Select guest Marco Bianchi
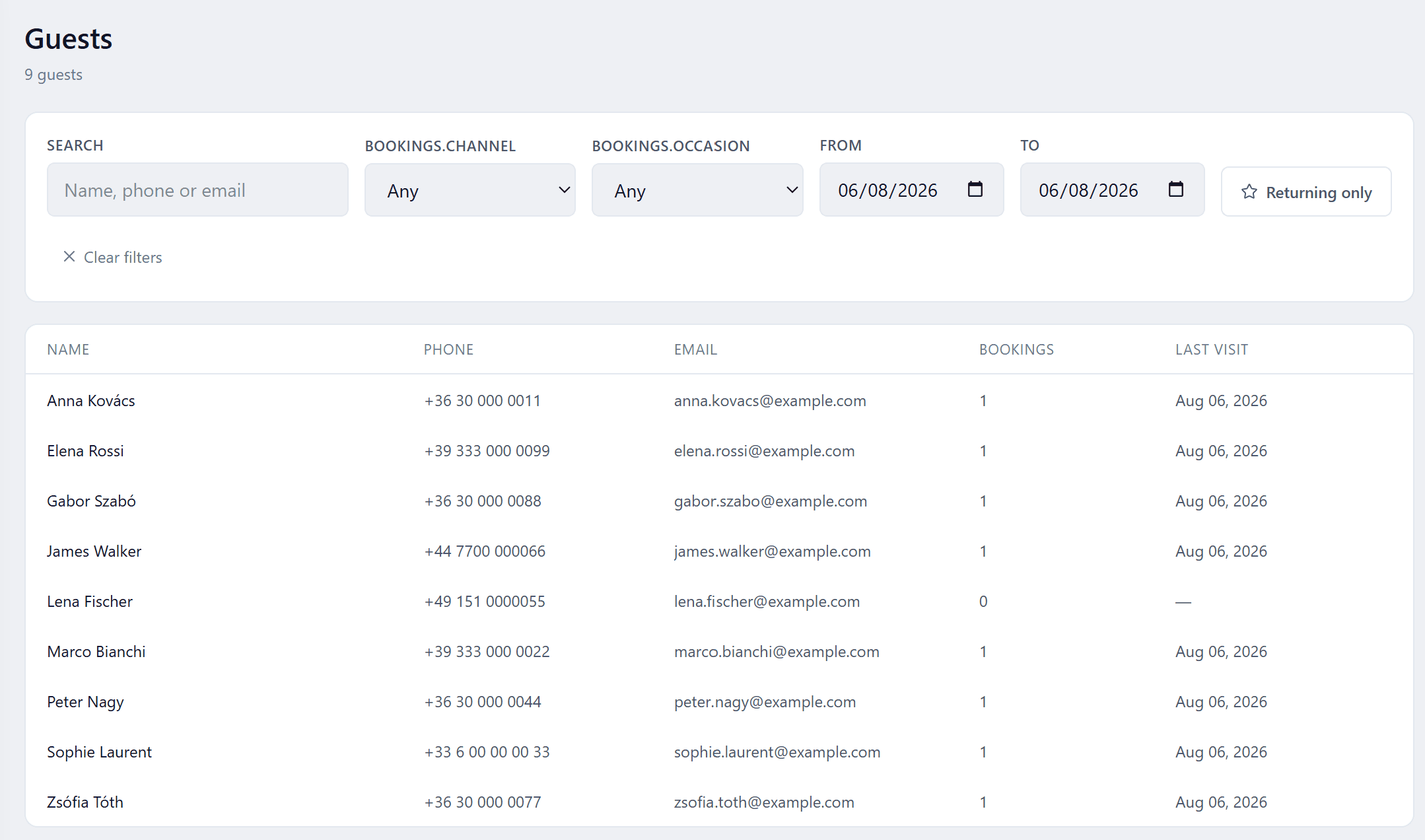 (96, 652)
